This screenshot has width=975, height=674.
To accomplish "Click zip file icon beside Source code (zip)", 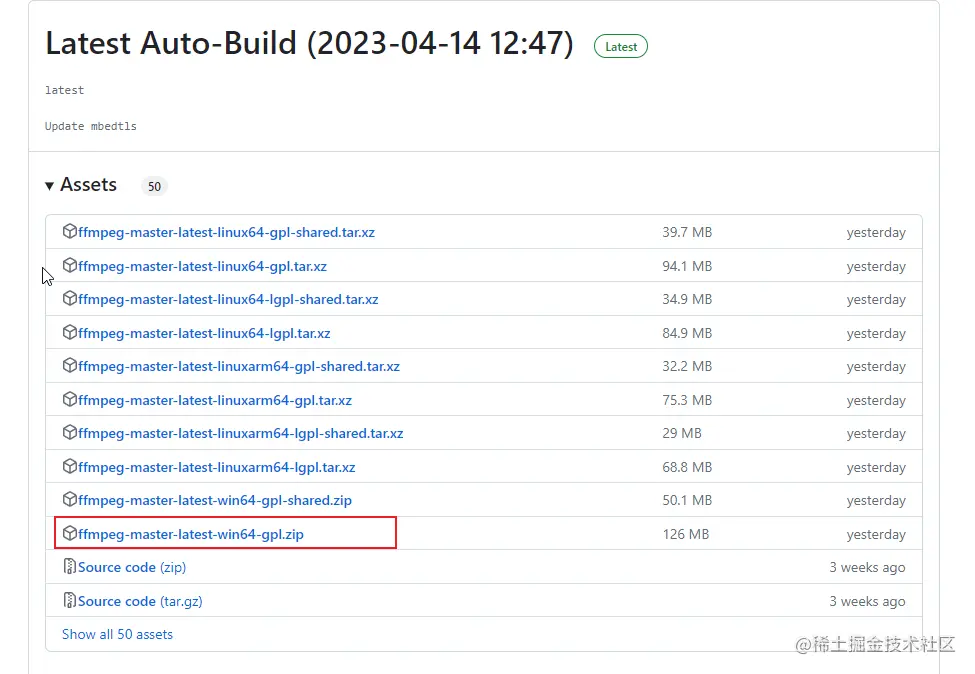I will (70, 566).
